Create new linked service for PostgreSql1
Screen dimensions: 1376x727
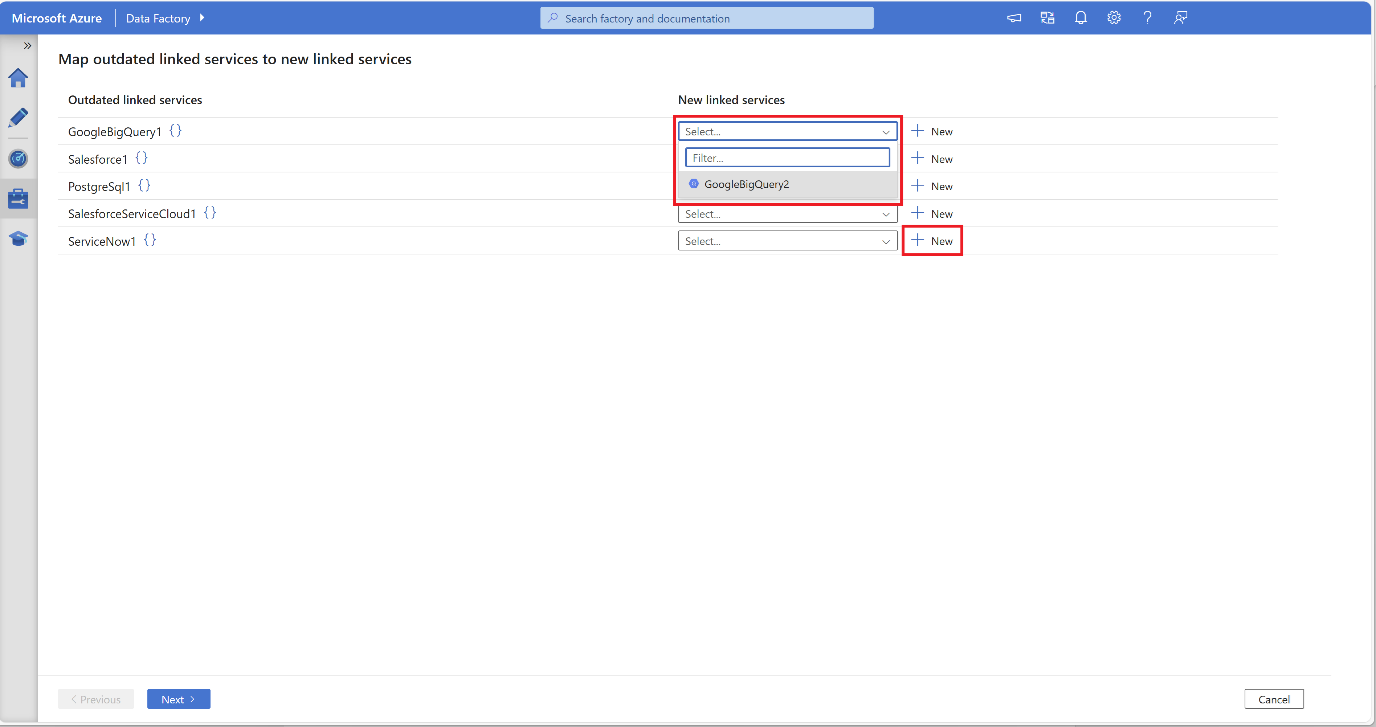point(932,186)
